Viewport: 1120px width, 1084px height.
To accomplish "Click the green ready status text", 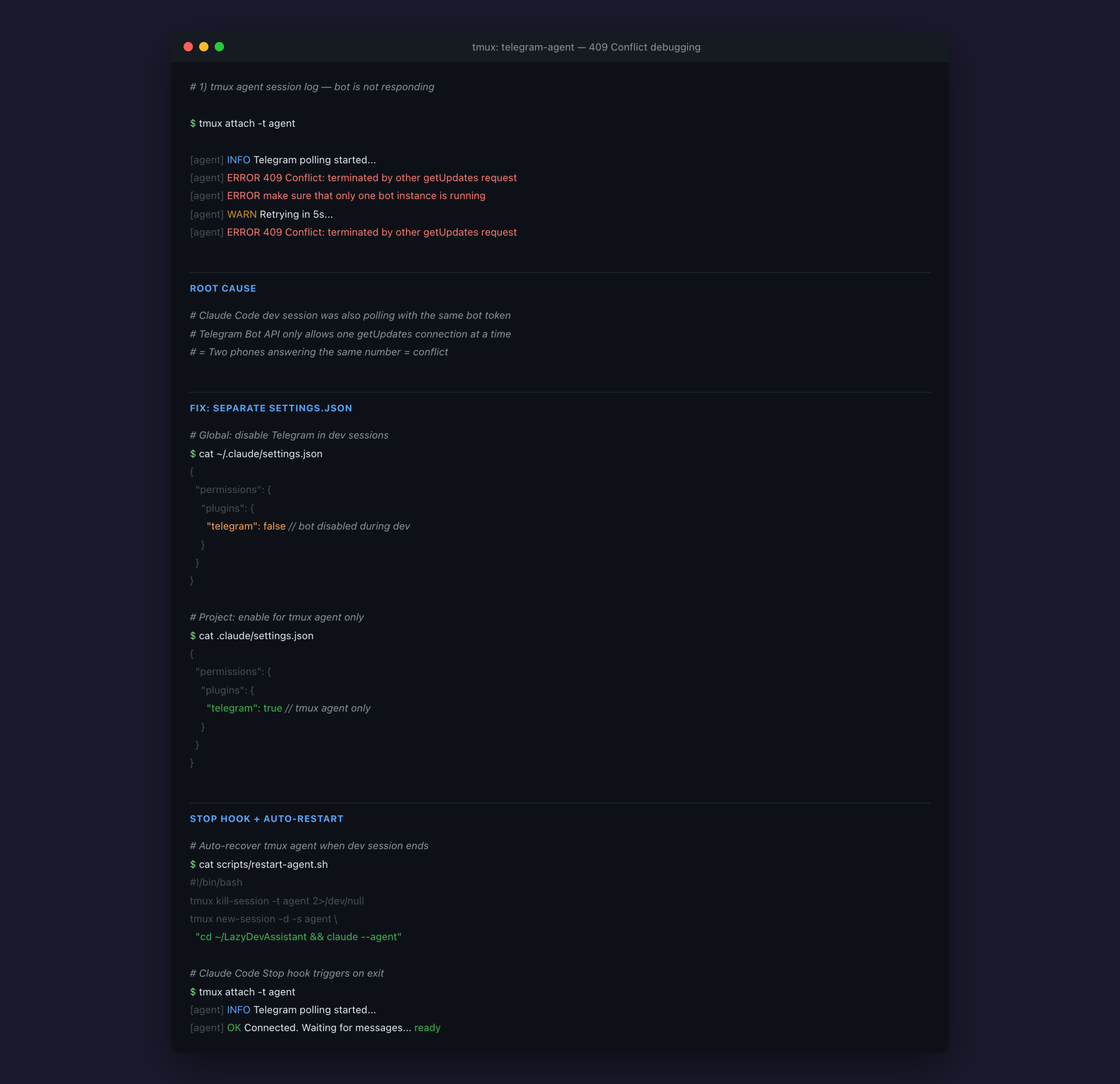I will (427, 1028).
